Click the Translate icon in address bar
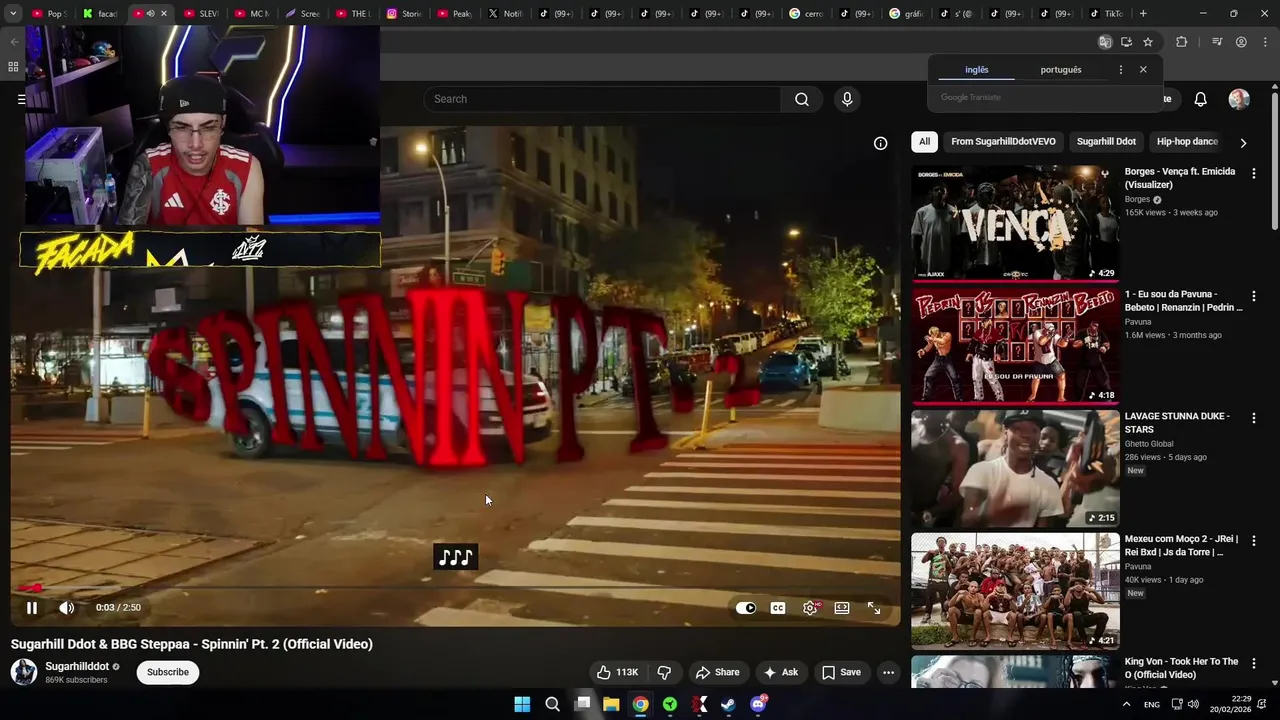Screen dimensions: 1280x720 (x=1104, y=42)
